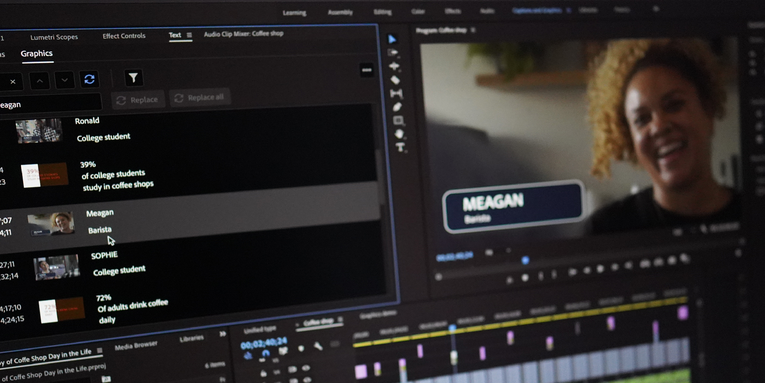Clear the search with the X icon

13,81
